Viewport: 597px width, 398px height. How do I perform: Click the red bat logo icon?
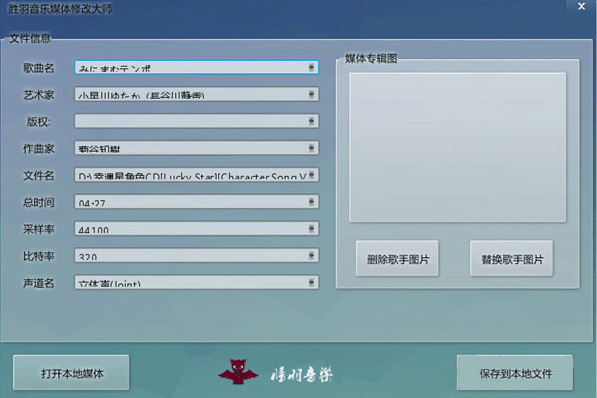(238, 372)
